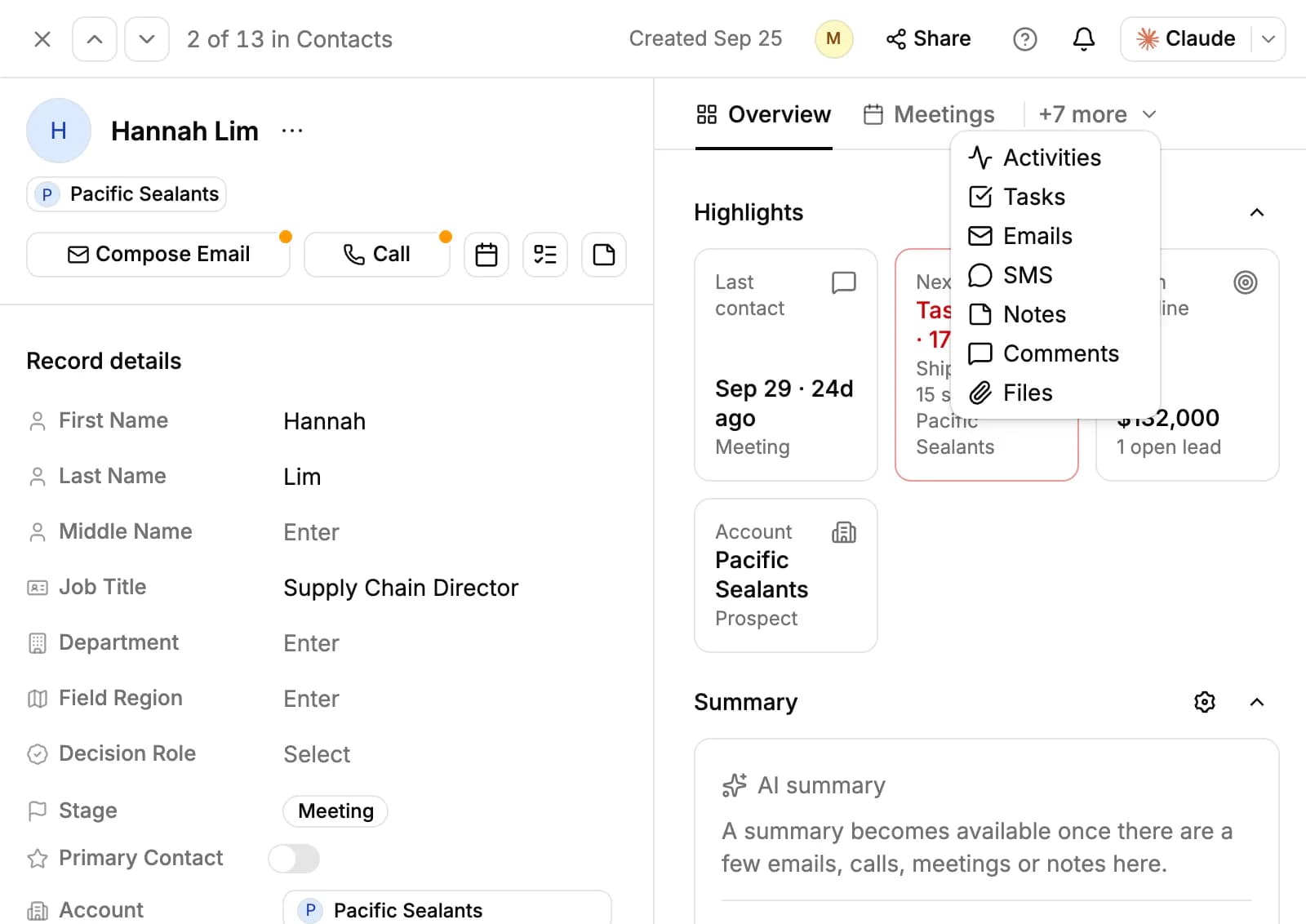Select Emails from the dropdown menu
The height and width of the screenshot is (924, 1306).
pyautogui.click(x=1055, y=236)
